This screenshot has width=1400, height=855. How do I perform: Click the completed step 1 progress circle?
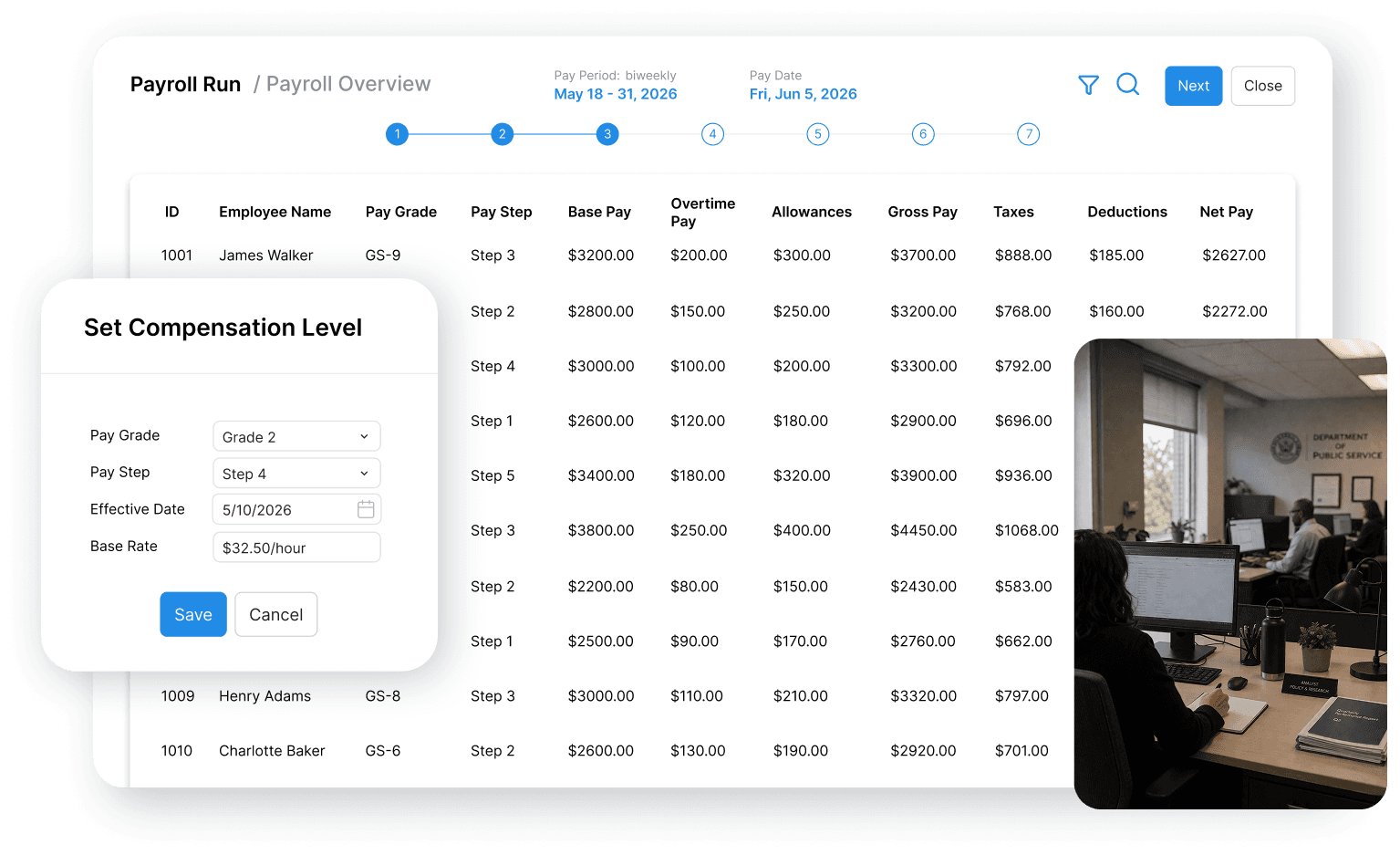click(397, 133)
